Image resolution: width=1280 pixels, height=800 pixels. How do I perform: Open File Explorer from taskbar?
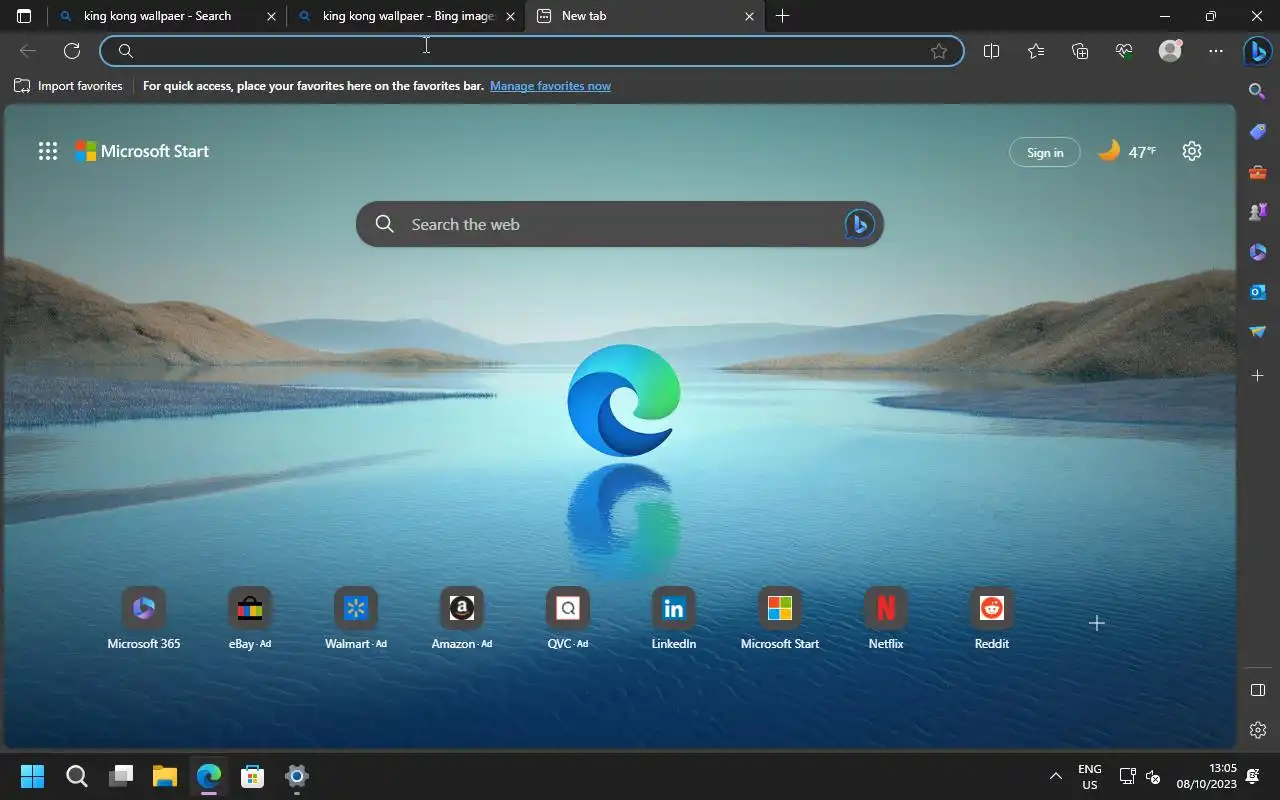click(165, 776)
